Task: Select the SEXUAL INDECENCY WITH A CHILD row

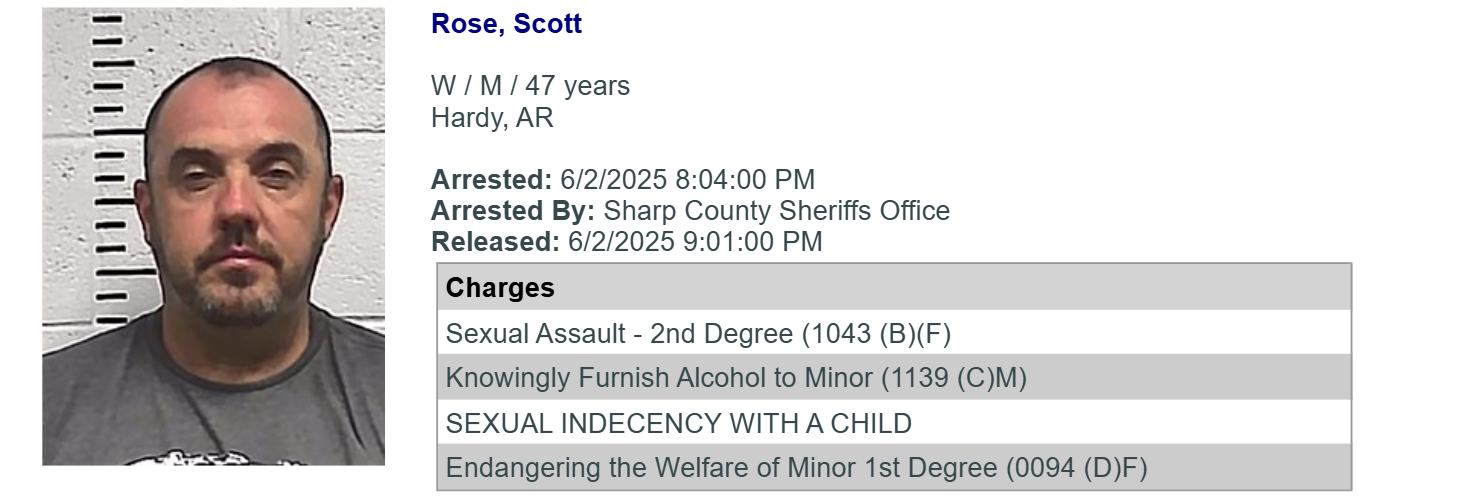Action: click(x=894, y=423)
